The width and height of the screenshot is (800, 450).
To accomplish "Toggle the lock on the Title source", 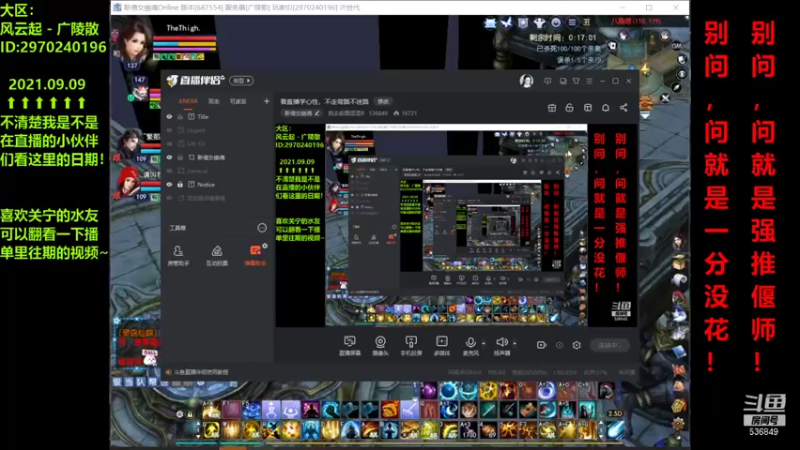I will pyautogui.click(x=180, y=117).
